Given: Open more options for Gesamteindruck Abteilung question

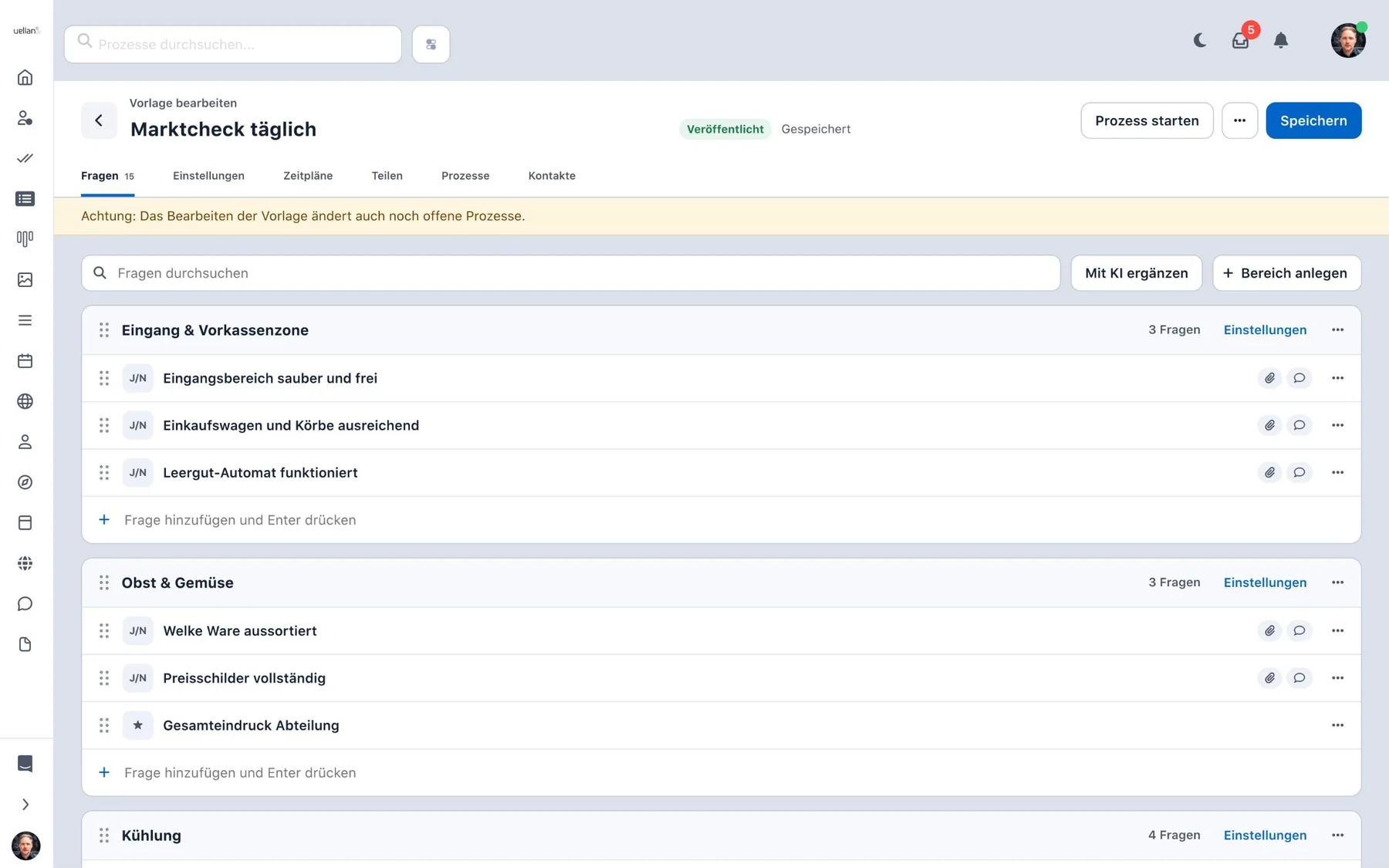Looking at the screenshot, I should tap(1337, 725).
